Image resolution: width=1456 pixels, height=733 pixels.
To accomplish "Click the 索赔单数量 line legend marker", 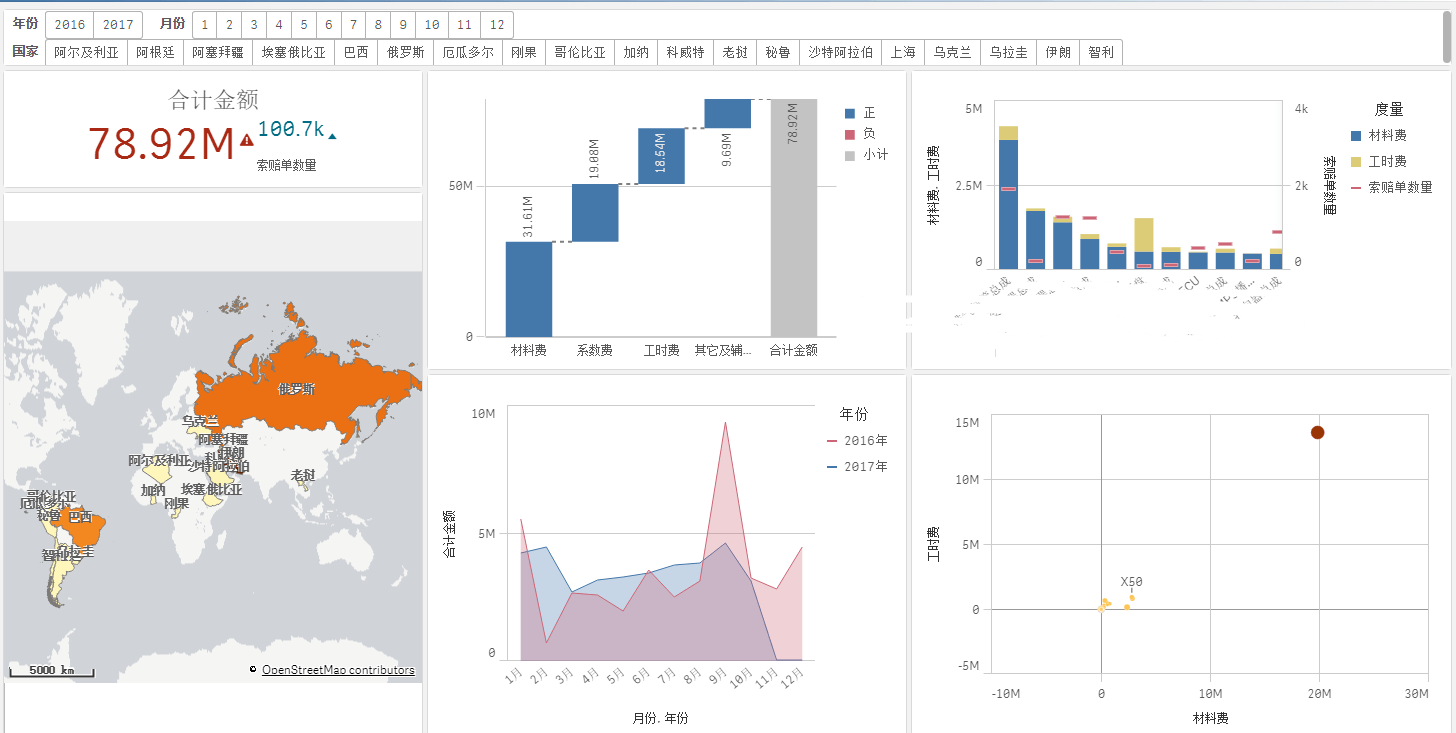I will (x=1356, y=187).
